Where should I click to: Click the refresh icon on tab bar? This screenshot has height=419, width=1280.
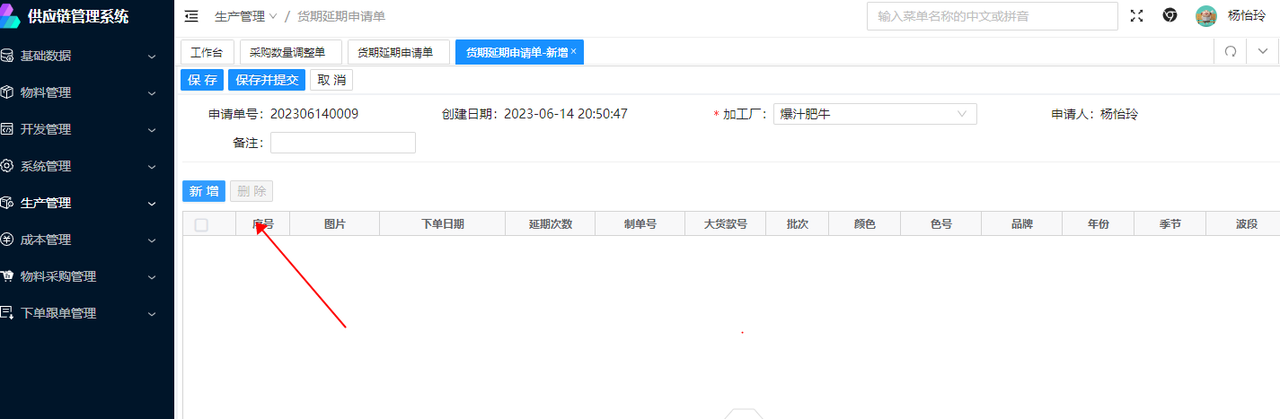1230,52
